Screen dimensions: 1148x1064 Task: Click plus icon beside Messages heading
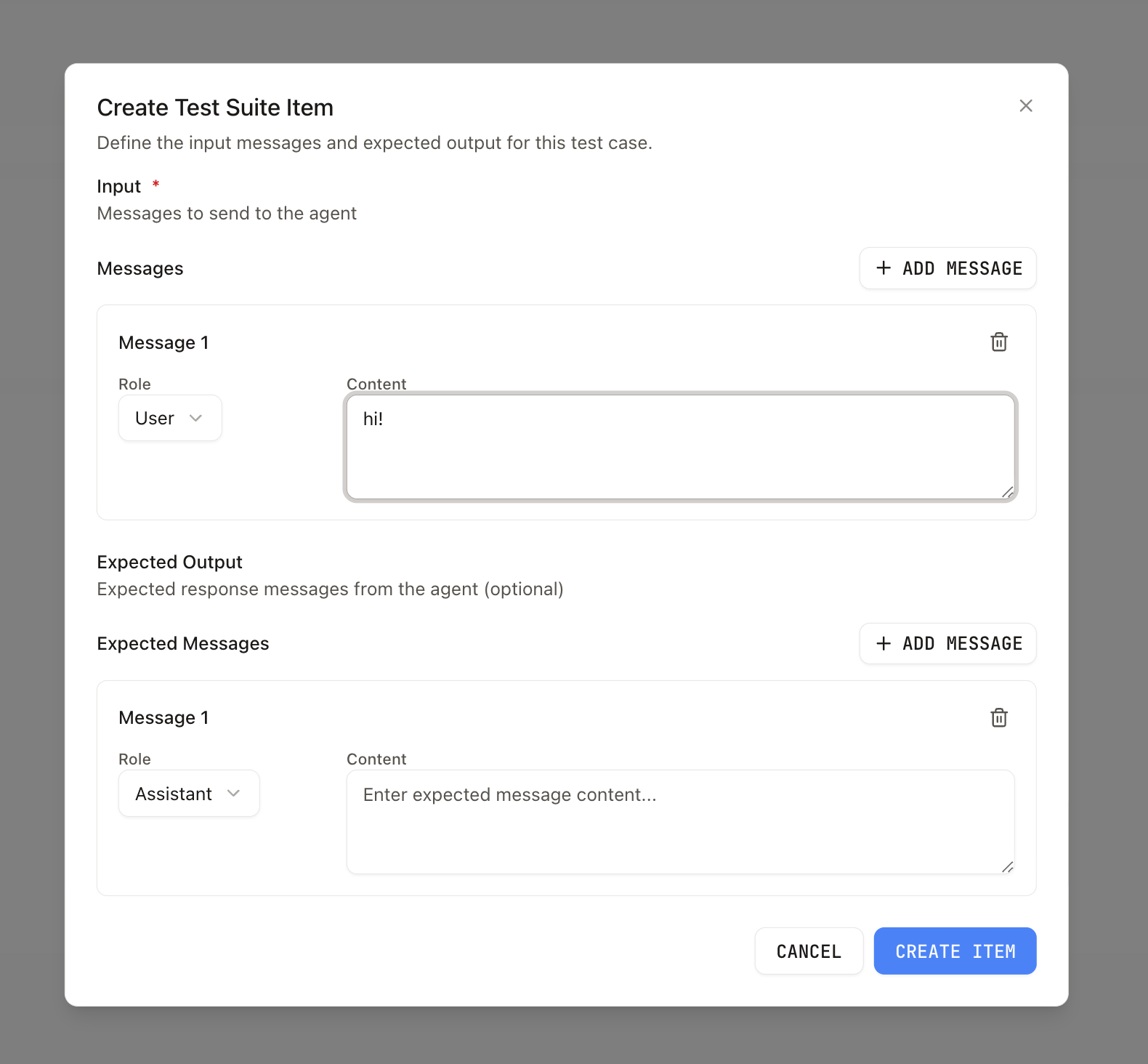pos(884,268)
